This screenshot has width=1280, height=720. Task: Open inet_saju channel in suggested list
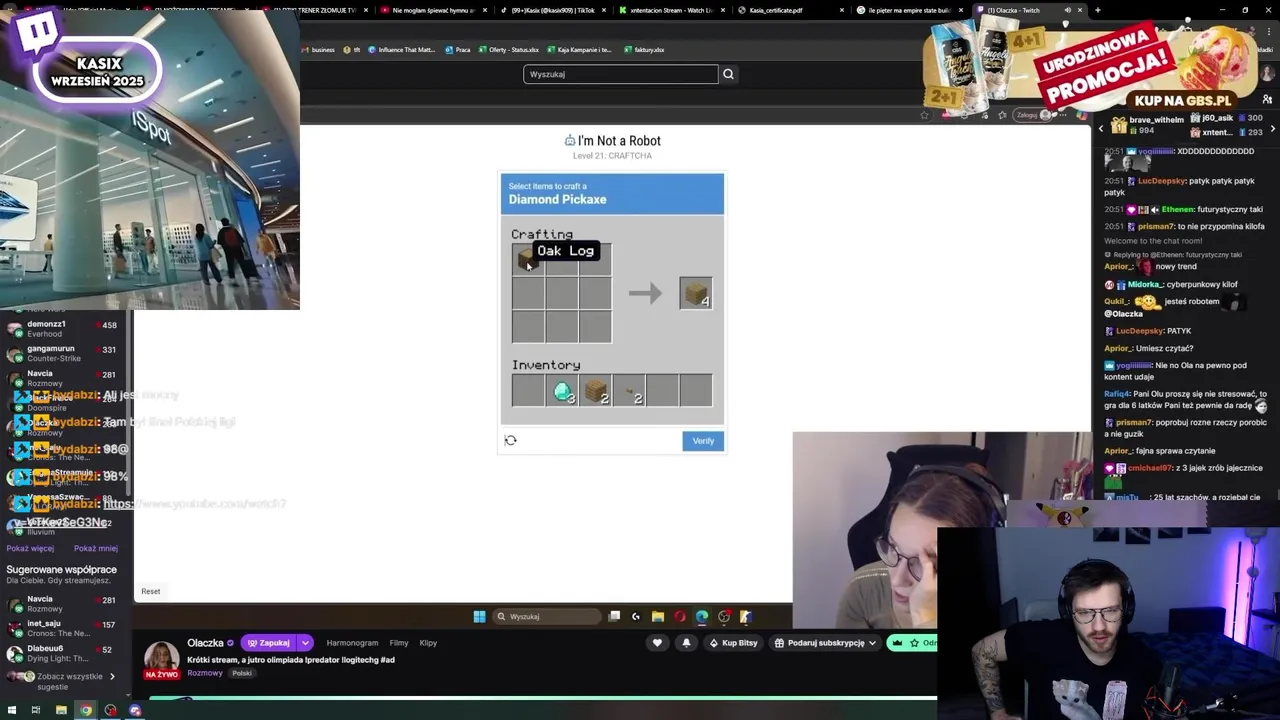click(60, 628)
